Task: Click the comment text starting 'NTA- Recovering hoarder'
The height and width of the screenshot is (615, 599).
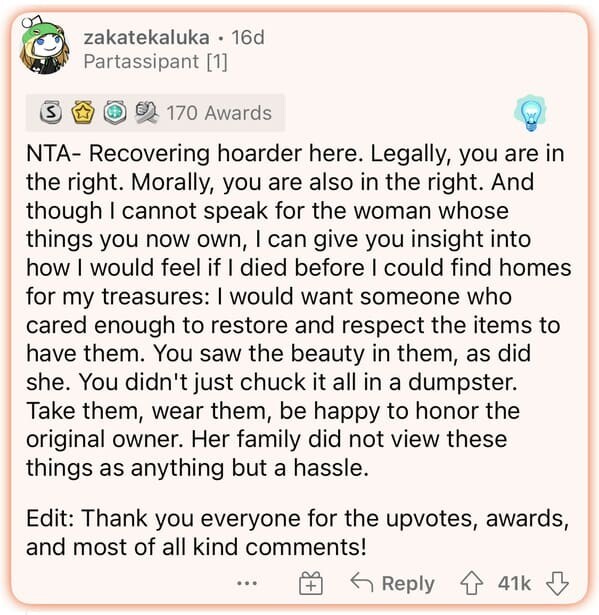Action: pyautogui.click(x=298, y=310)
